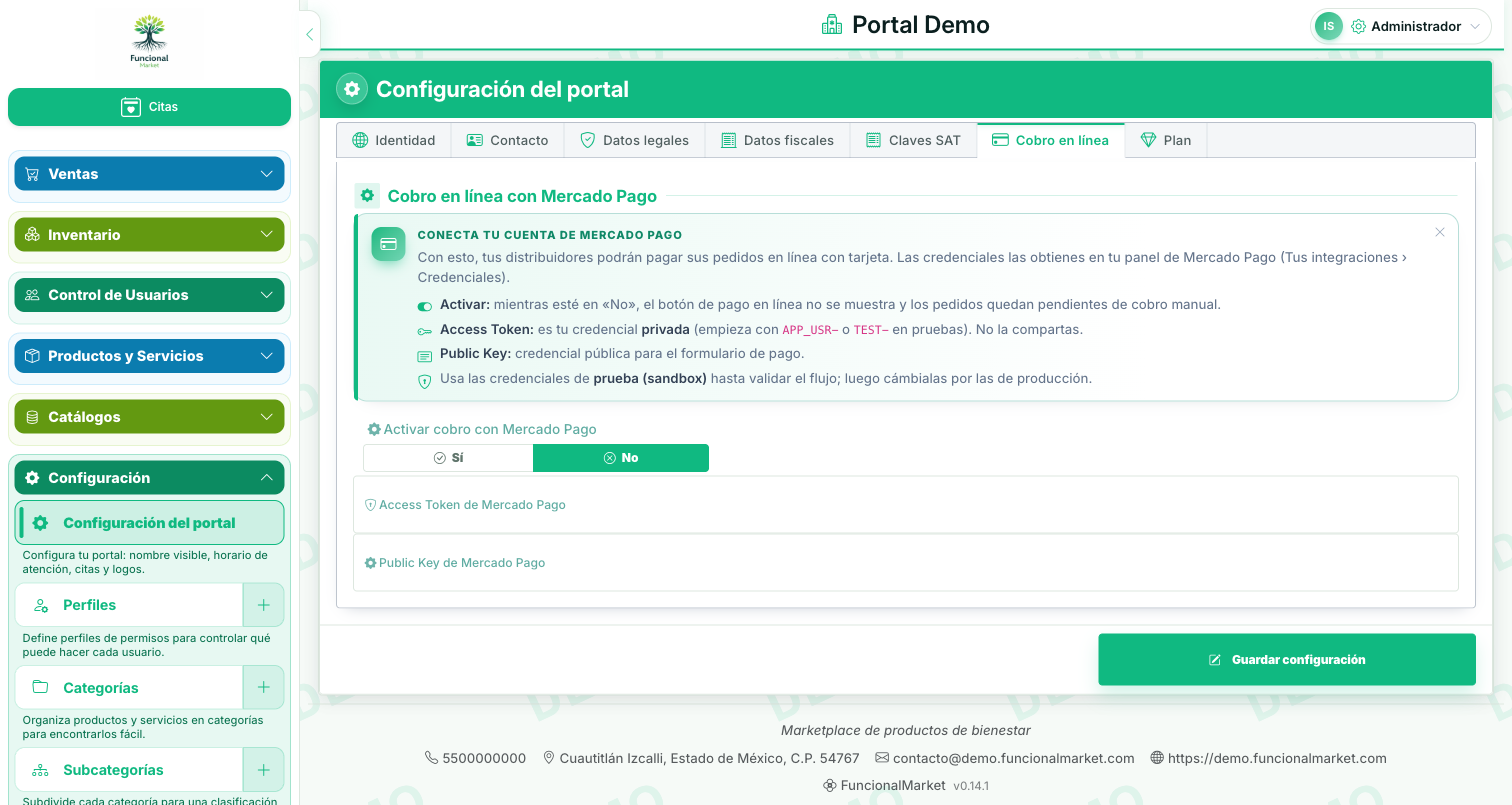
Task: Click the card icon in the Mercado Pago info box
Action: [x=389, y=244]
